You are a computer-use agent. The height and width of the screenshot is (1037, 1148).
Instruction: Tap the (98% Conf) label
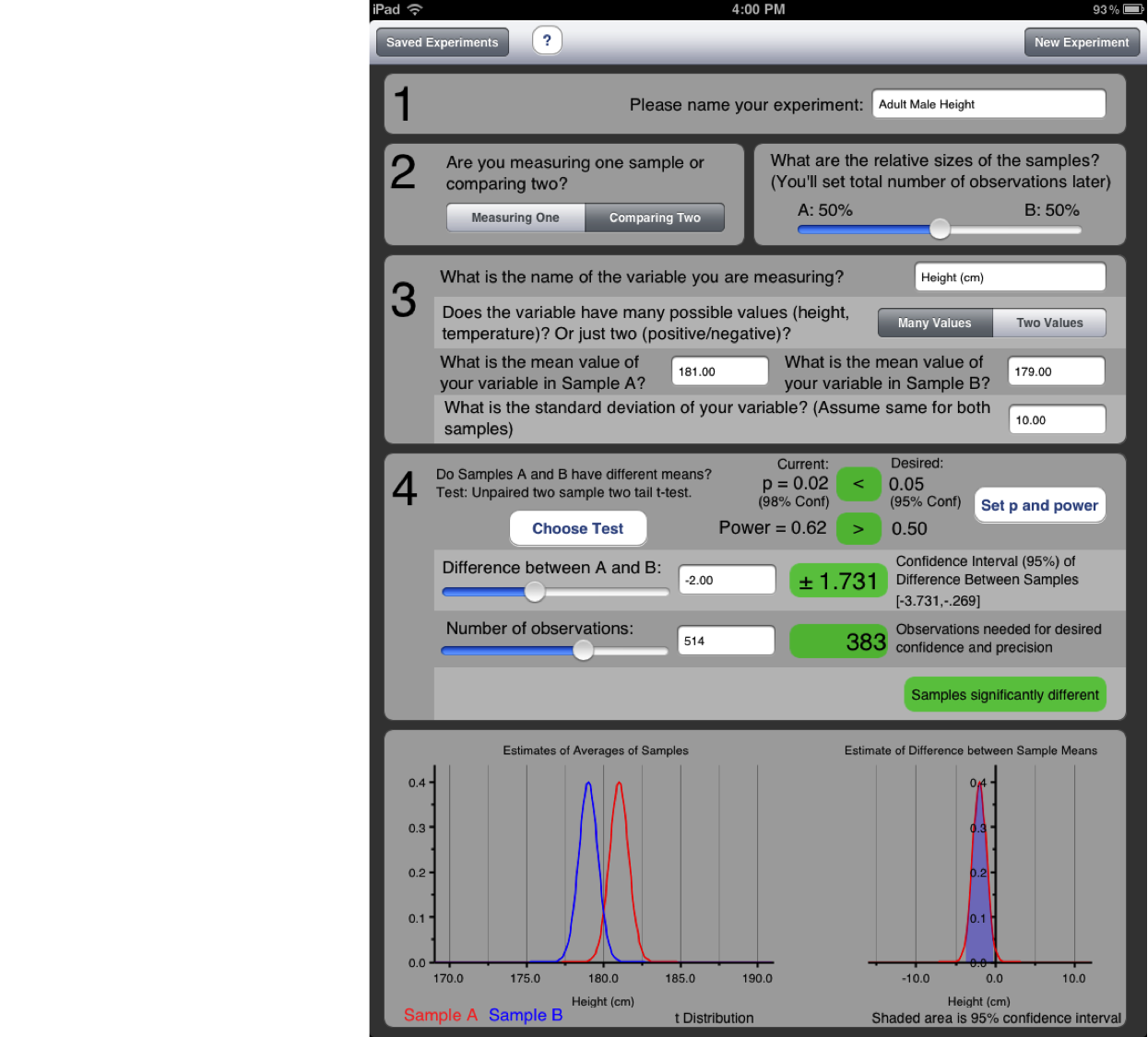(794, 501)
